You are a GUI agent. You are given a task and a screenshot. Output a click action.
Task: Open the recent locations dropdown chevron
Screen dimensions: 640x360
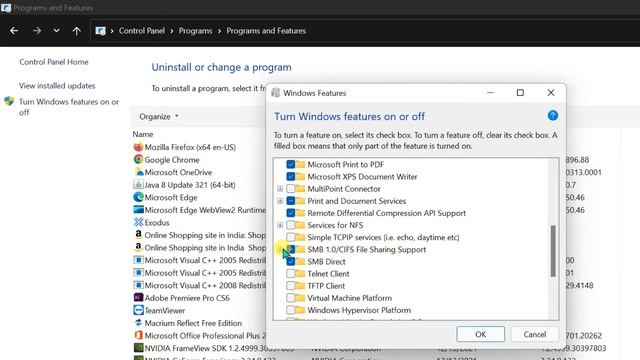(56, 31)
